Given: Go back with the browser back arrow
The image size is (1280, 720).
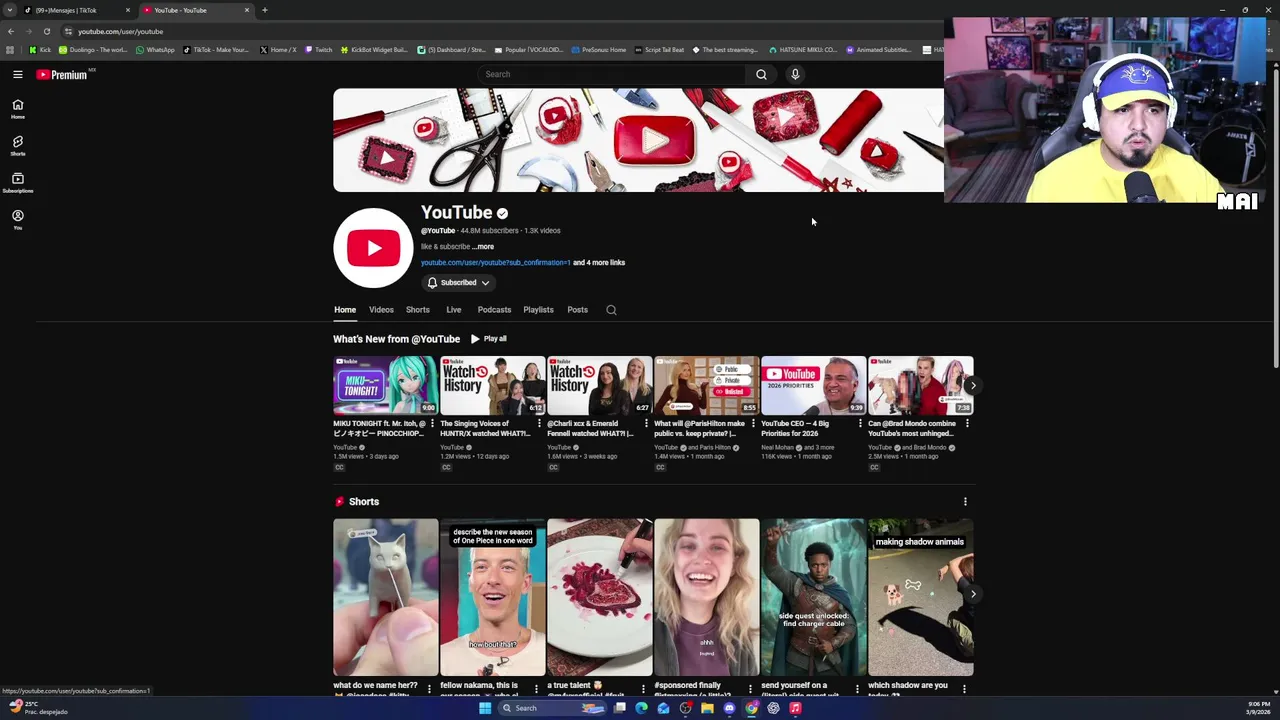Looking at the screenshot, I should coord(11,31).
